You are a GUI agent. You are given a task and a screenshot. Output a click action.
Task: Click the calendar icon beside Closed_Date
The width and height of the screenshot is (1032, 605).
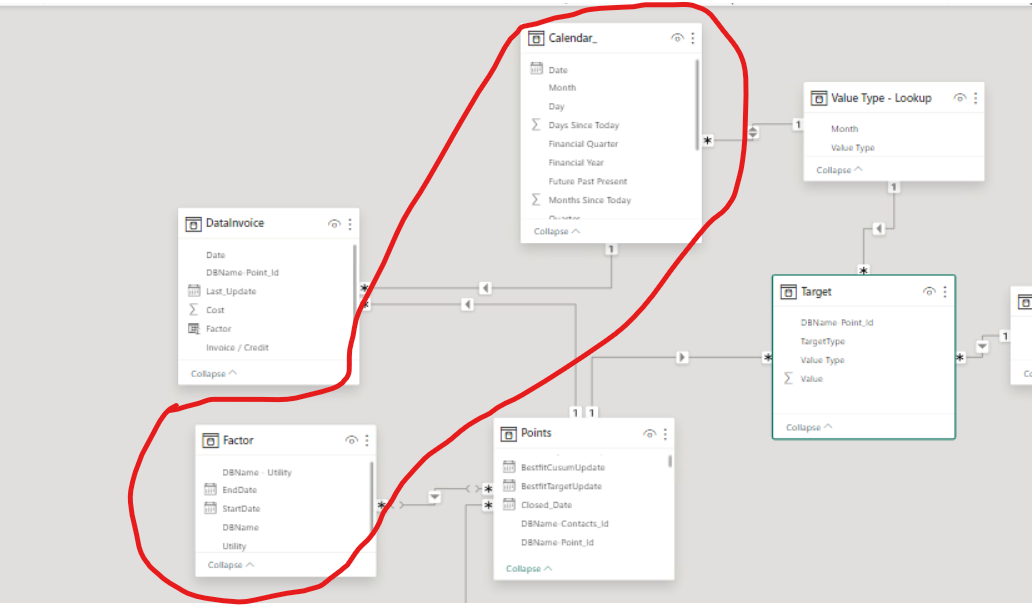tap(509, 504)
